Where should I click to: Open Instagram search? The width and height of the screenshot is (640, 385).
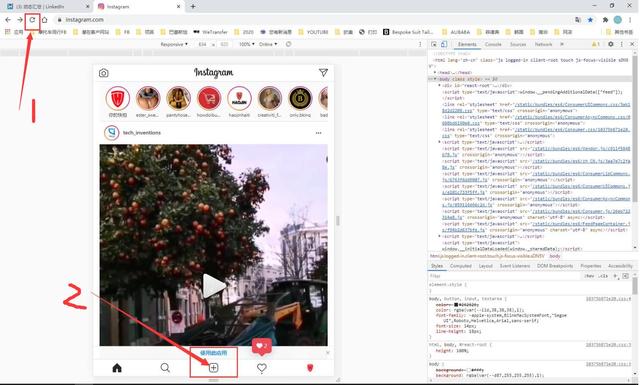tap(165, 368)
